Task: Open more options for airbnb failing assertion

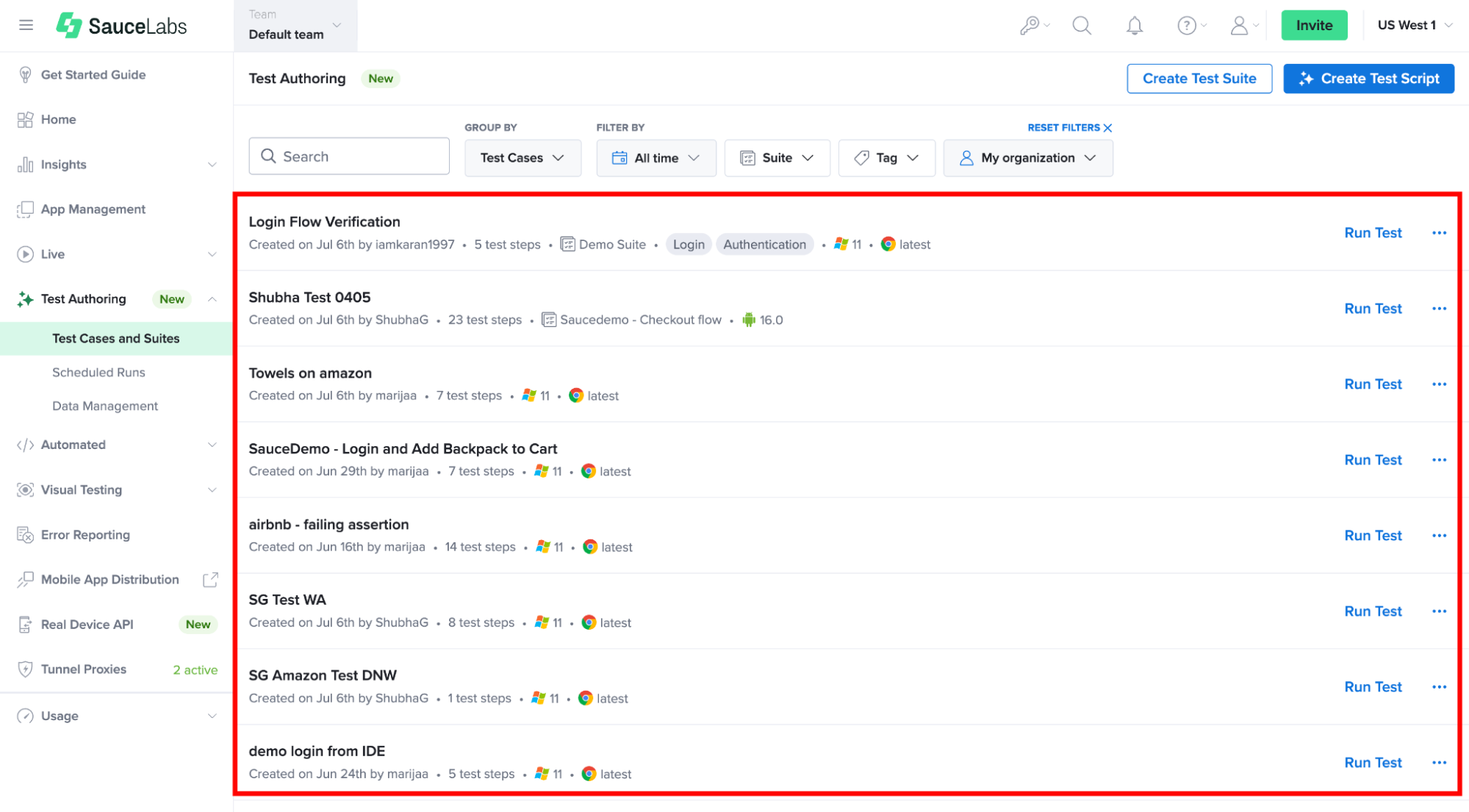Action: tap(1439, 536)
